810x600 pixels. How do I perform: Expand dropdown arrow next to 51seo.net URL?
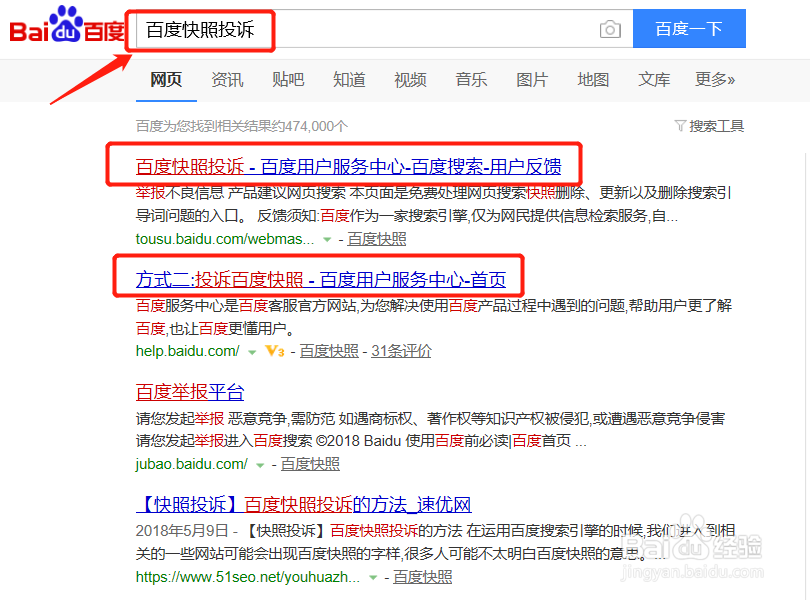[x=373, y=578]
